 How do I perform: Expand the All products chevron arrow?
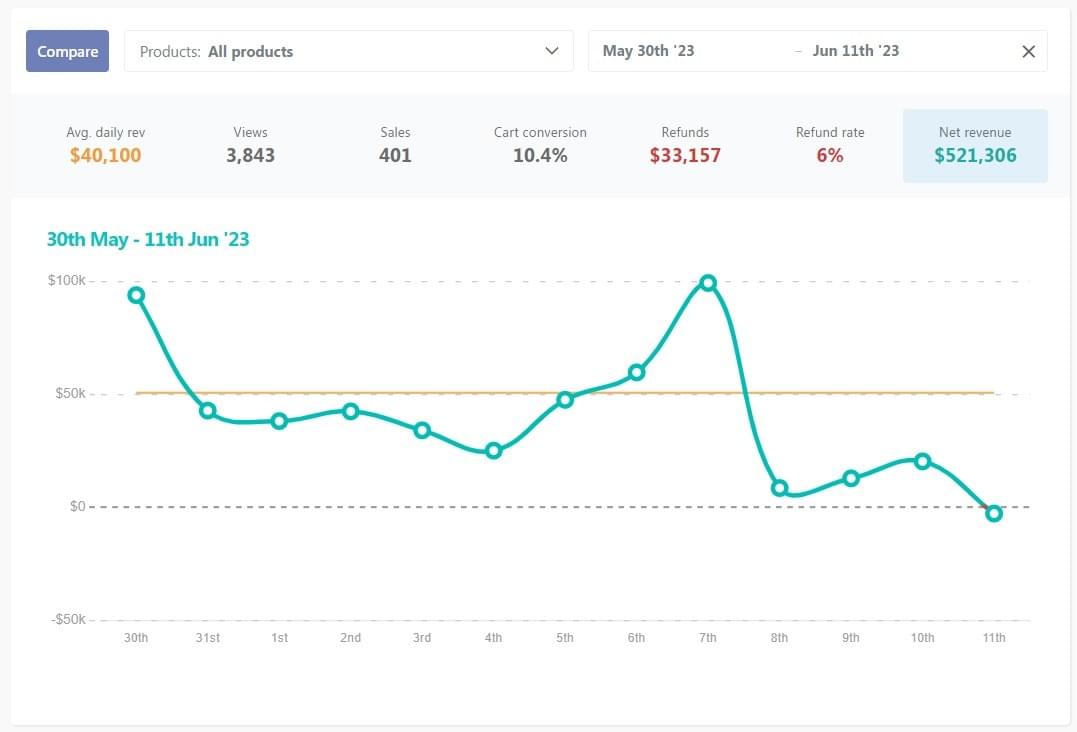tap(551, 51)
